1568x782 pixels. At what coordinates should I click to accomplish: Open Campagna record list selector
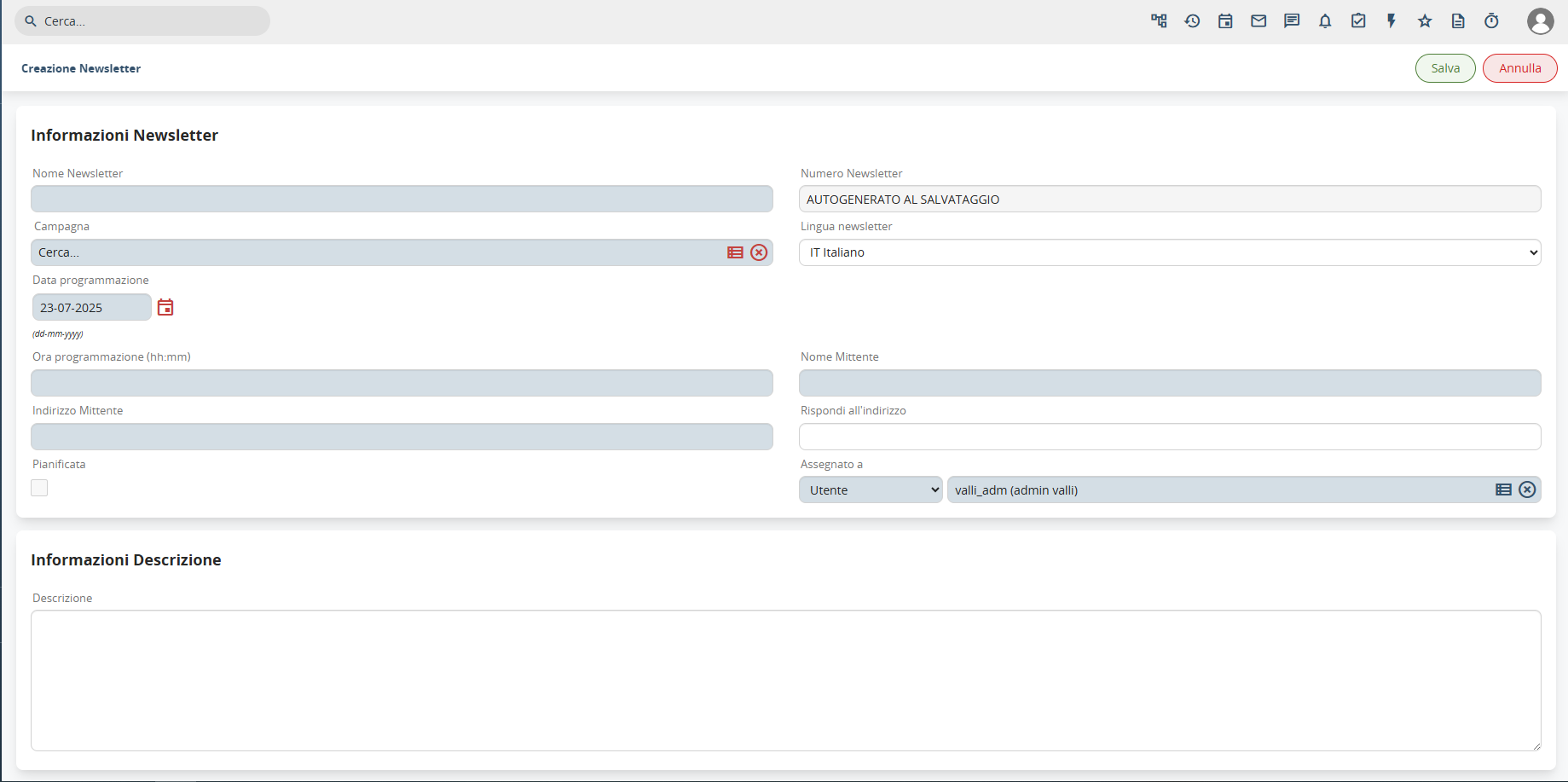point(735,252)
